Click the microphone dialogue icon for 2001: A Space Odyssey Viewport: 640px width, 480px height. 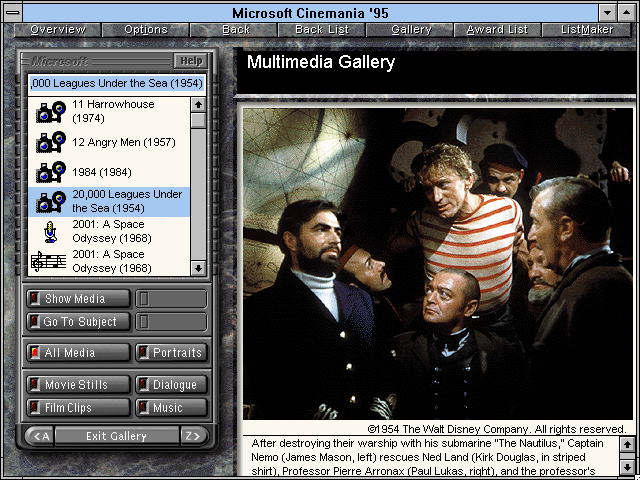click(50, 231)
